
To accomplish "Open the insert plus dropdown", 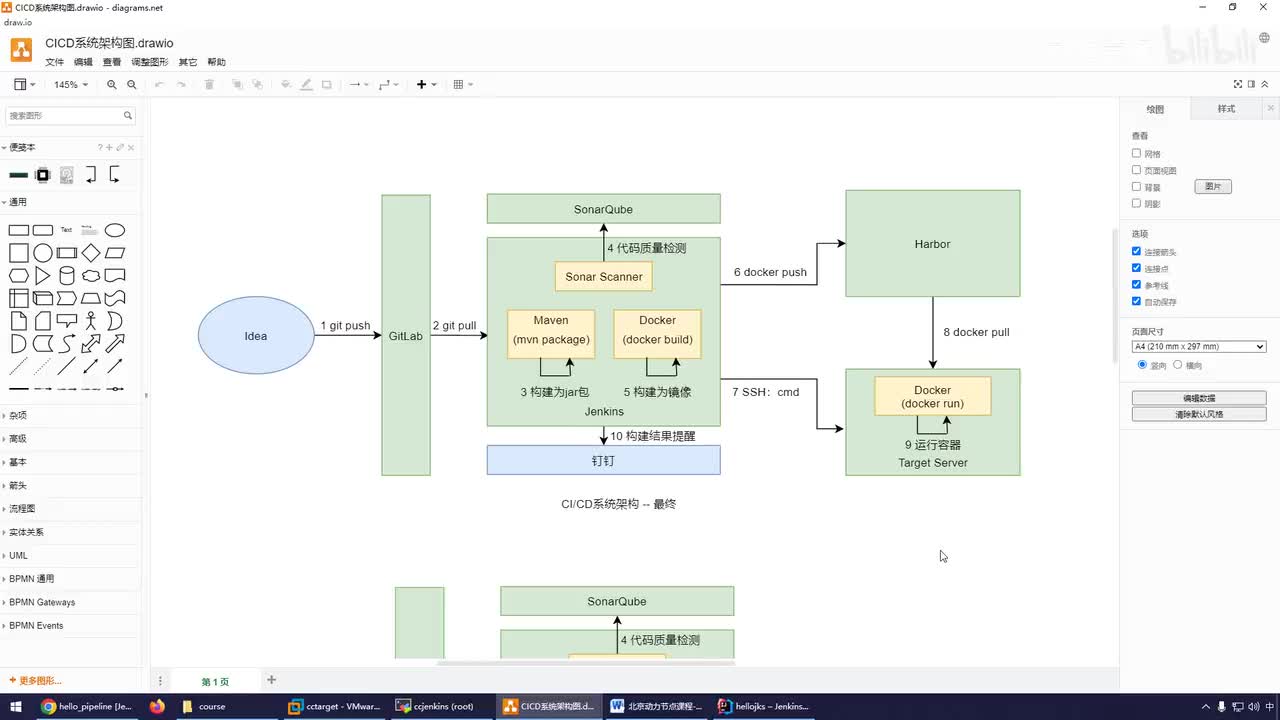I will click(x=426, y=85).
